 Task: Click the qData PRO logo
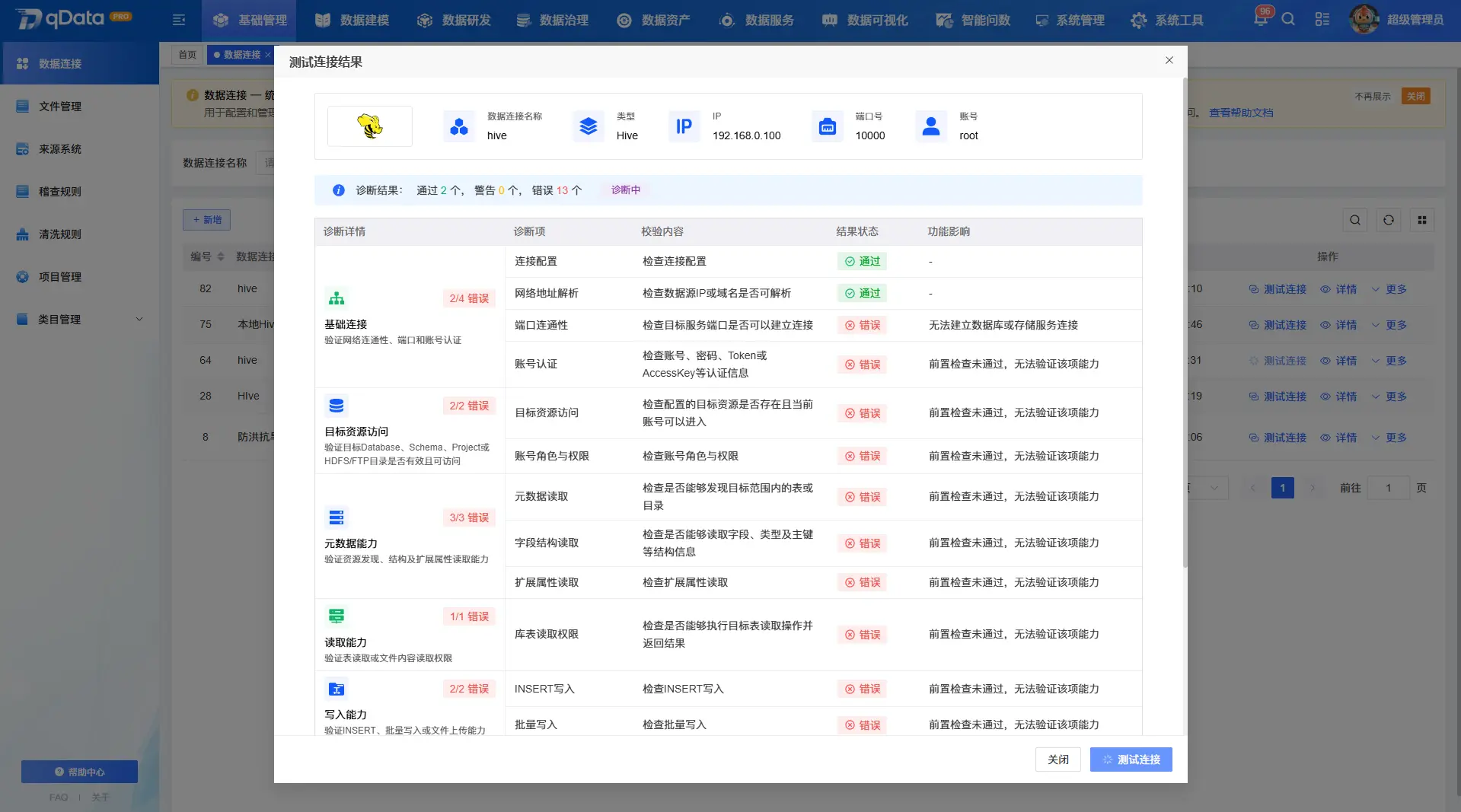pyautogui.click(x=74, y=18)
